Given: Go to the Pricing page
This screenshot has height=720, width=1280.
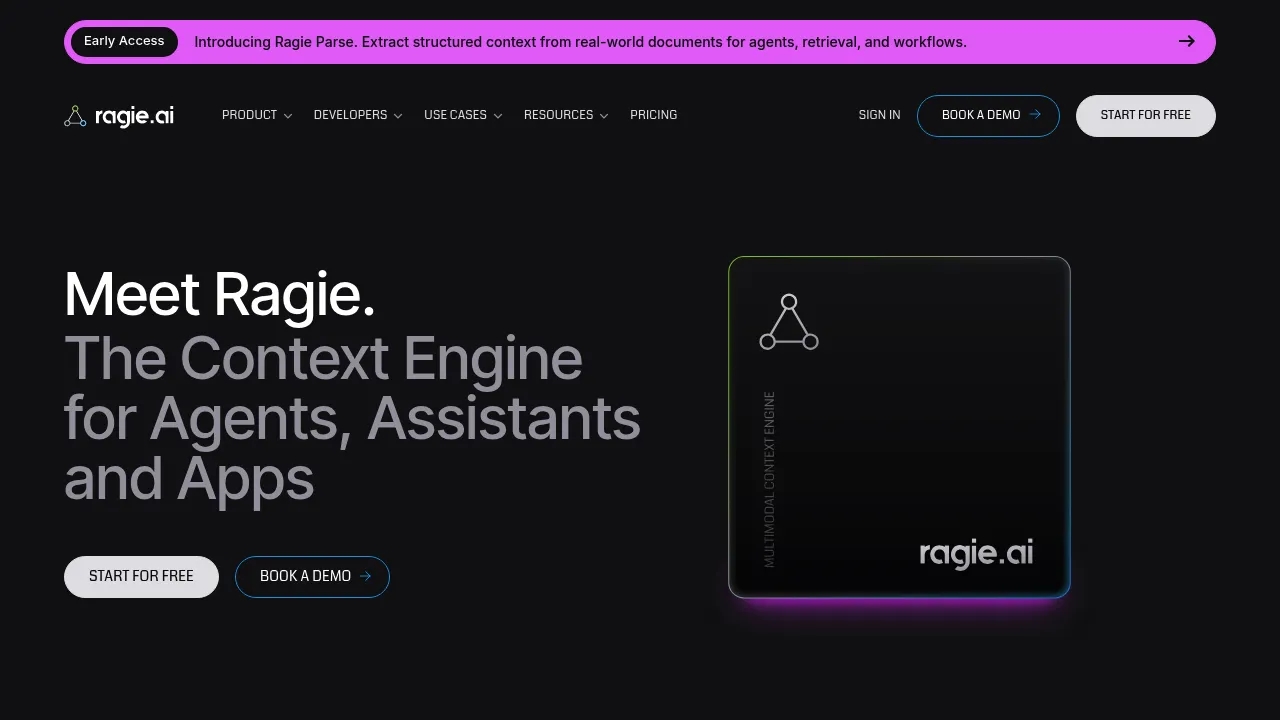Looking at the screenshot, I should pos(653,115).
